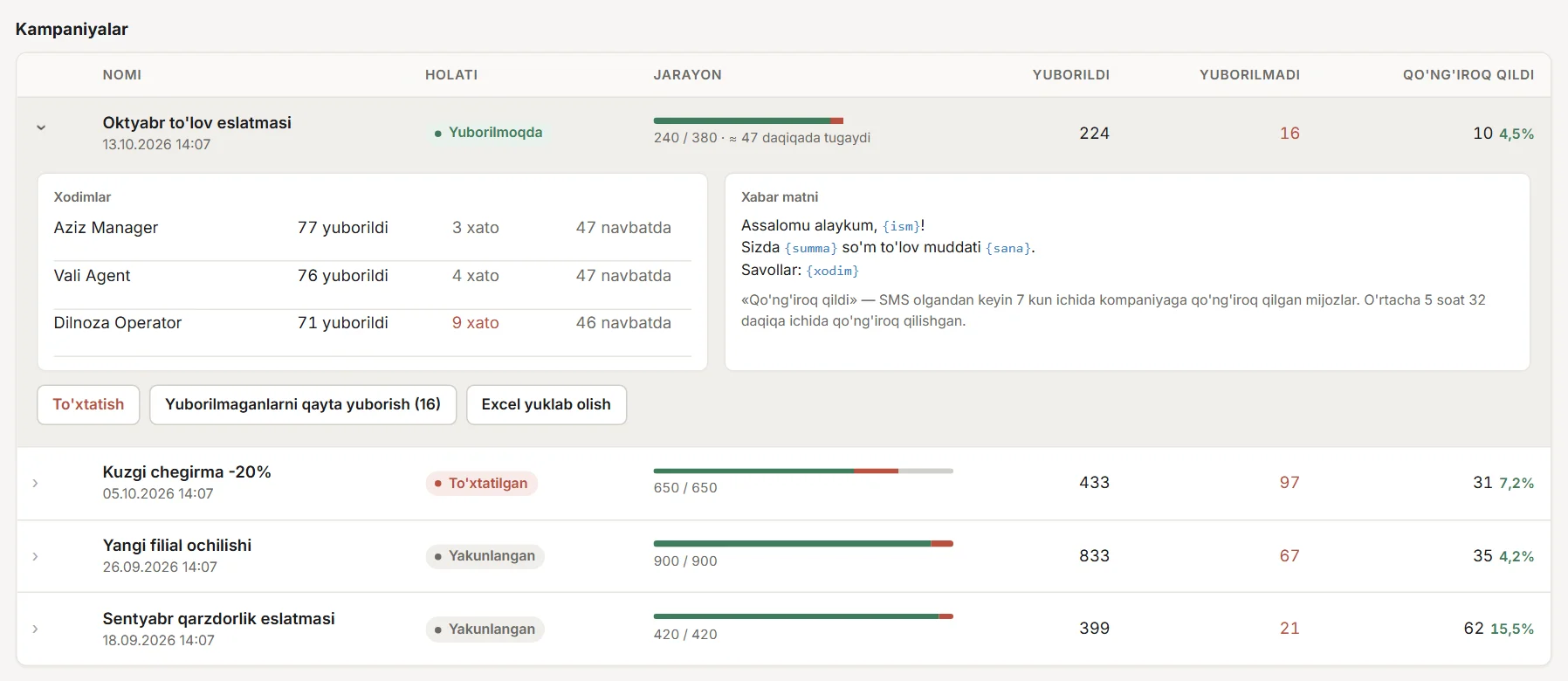Click the 650 / 650 progress bar
This screenshot has height=681, width=1568.
tap(803, 471)
